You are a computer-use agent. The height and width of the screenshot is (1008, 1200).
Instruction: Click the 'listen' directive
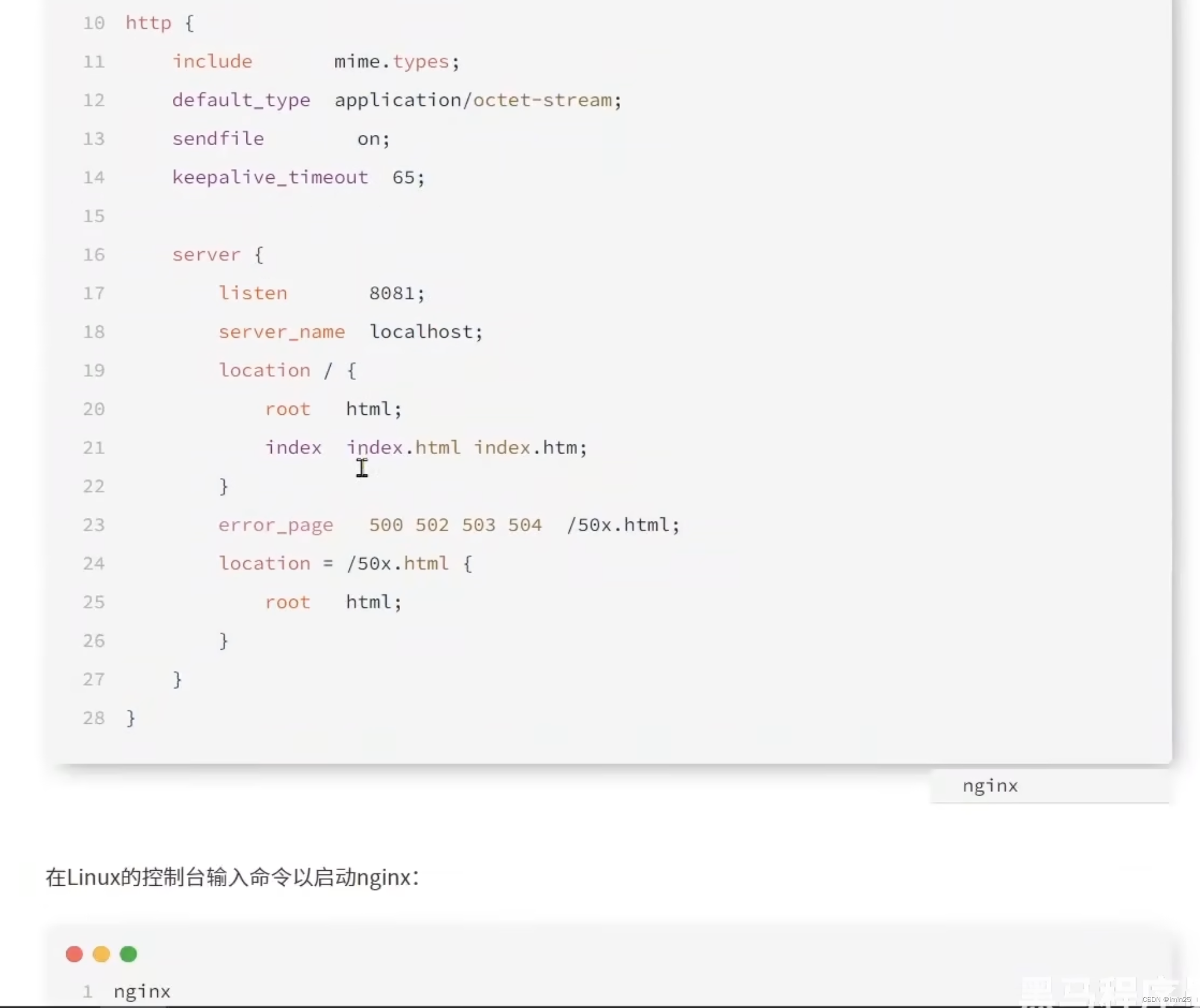[252, 293]
